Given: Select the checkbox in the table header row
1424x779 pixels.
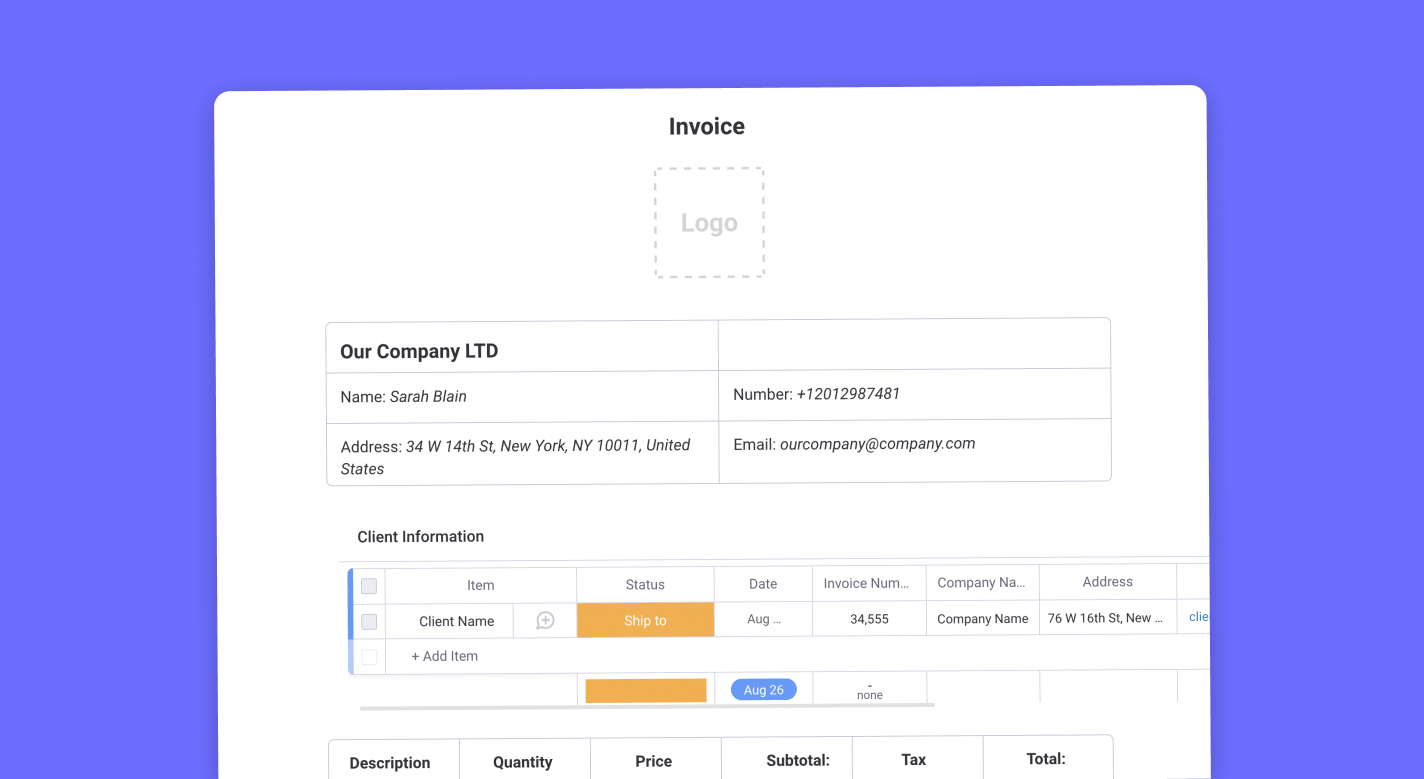Looking at the screenshot, I should pos(368,585).
